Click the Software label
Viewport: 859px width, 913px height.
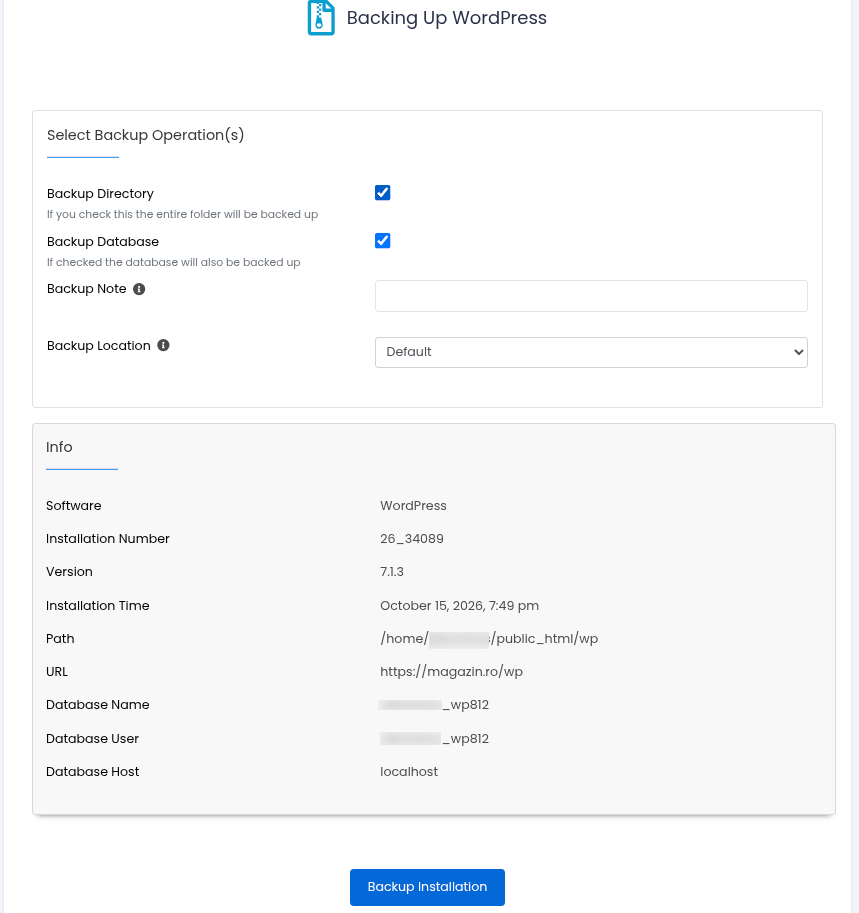74,505
